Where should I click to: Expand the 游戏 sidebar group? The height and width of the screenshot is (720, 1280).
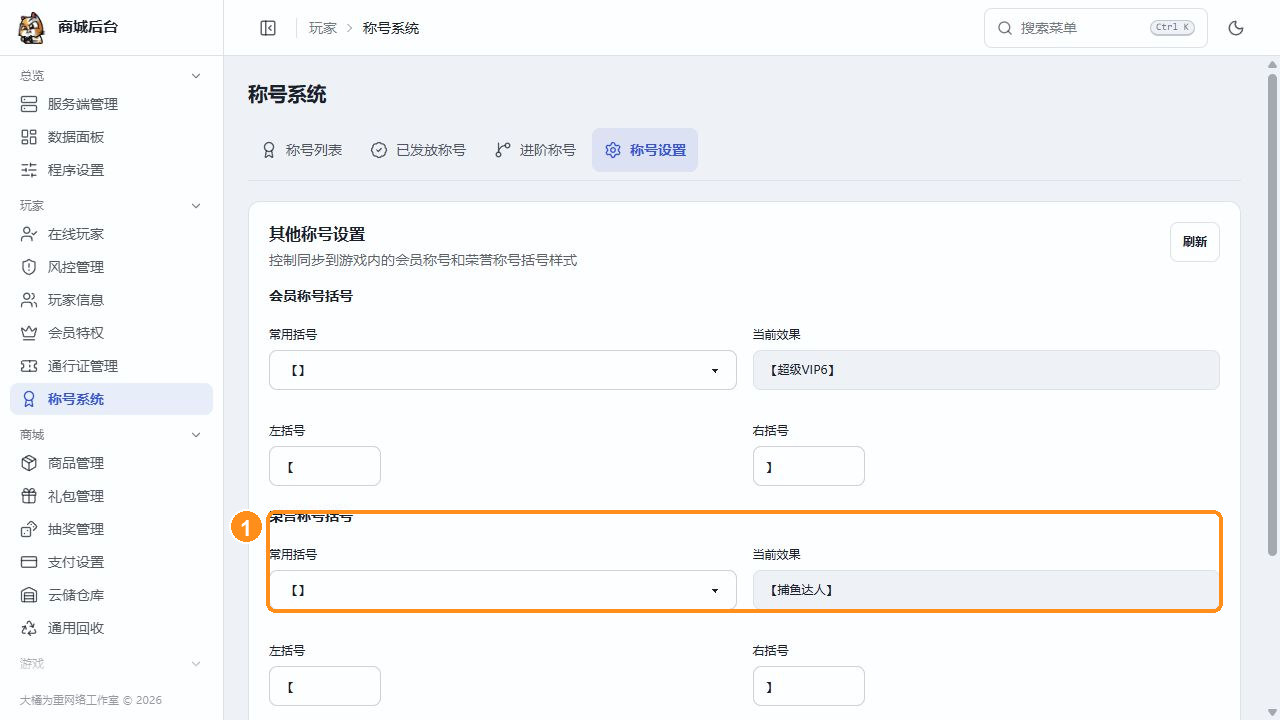111,663
